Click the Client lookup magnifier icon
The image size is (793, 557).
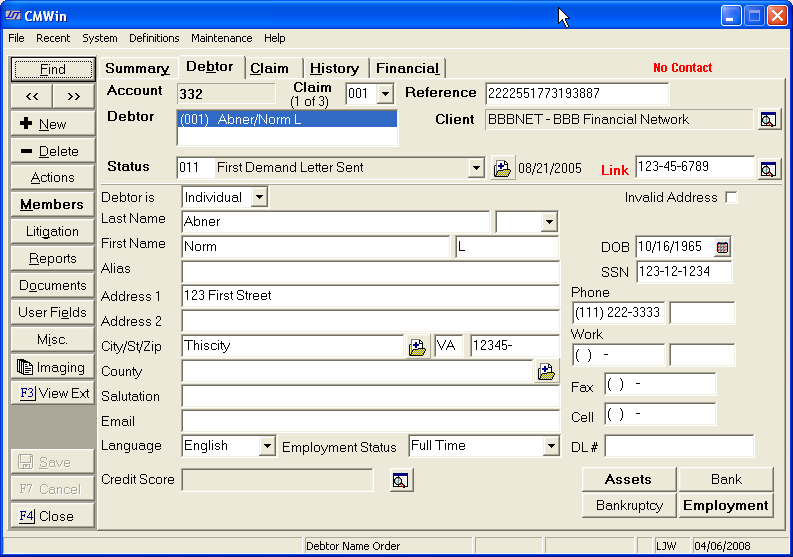(x=767, y=120)
